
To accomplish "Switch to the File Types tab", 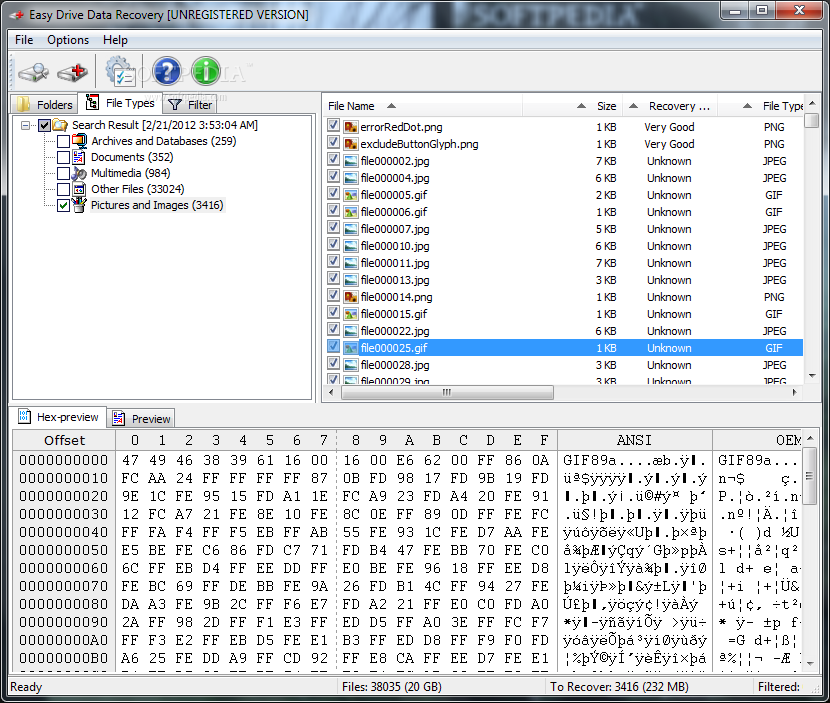I will click(x=120, y=102).
